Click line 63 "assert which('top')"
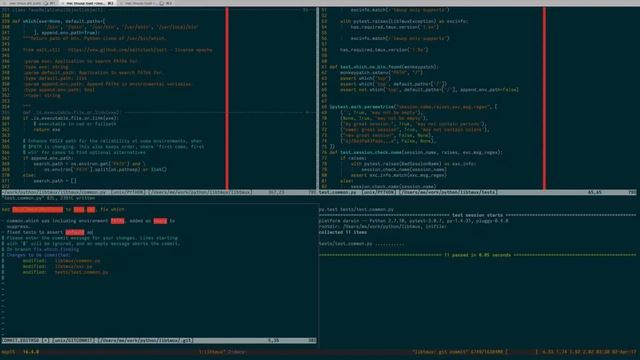Image resolution: width=640 pixels, height=360 pixels. click(x=365, y=78)
